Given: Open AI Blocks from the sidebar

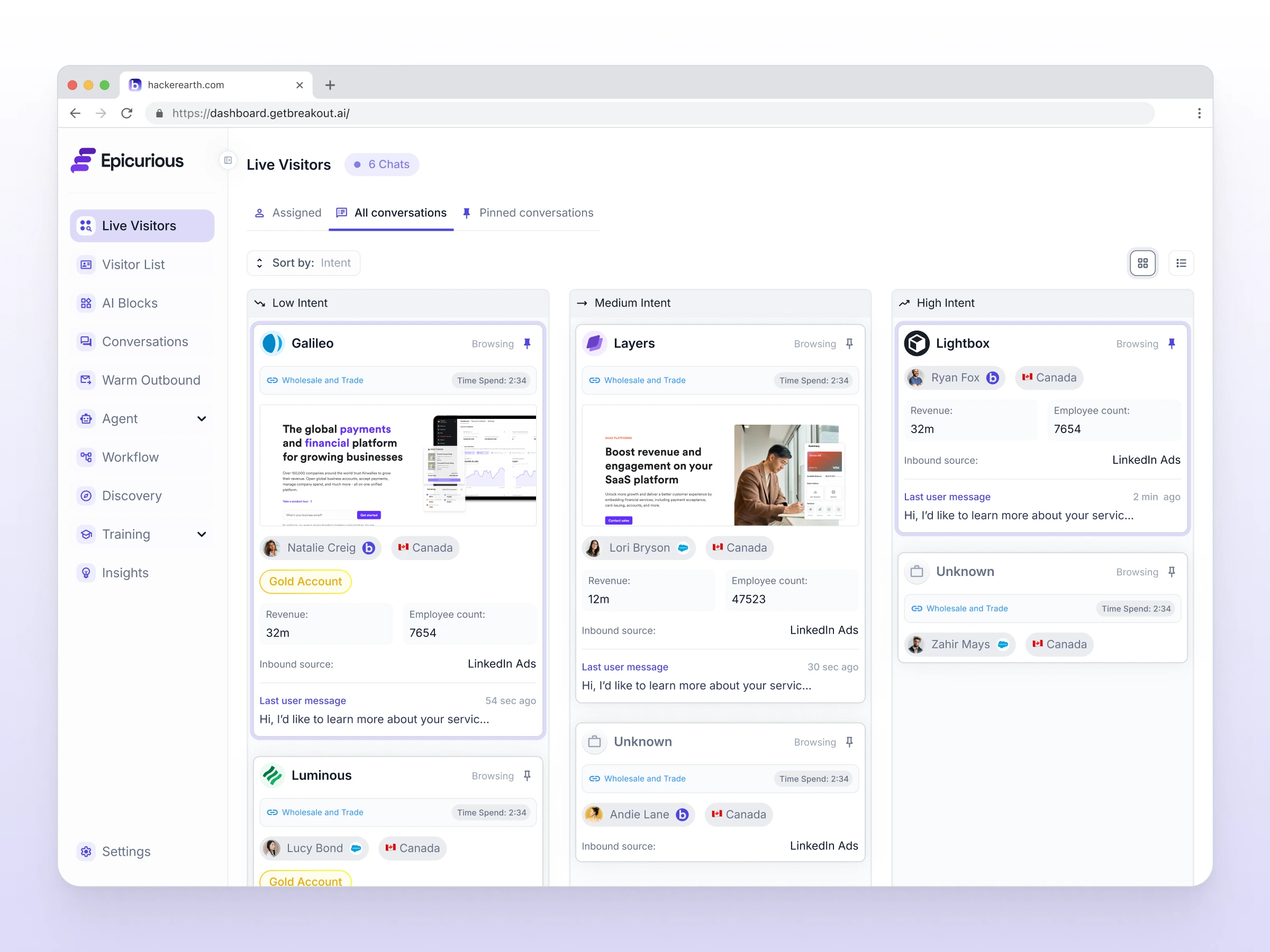Looking at the screenshot, I should pyautogui.click(x=130, y=303).
